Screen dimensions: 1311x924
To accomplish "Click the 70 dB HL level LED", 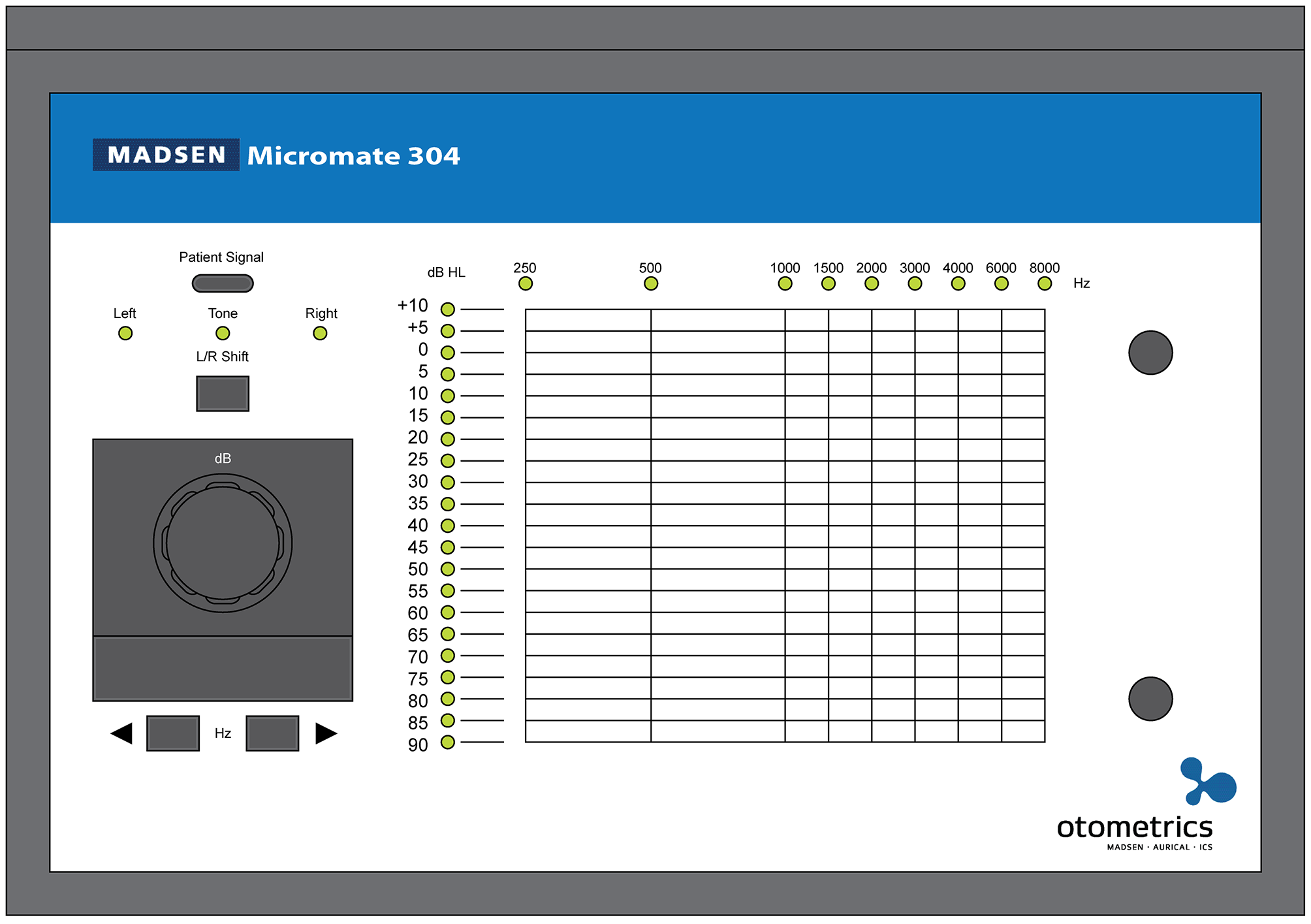I will (x=448, y=655).
